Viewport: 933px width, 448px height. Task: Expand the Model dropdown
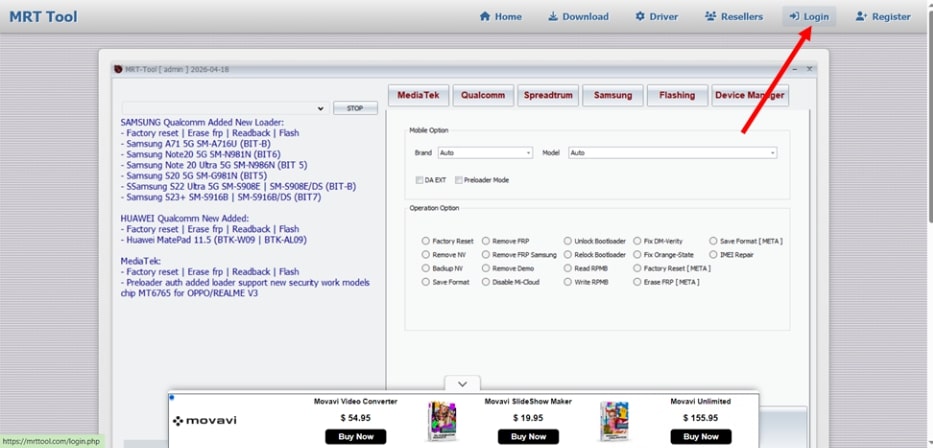coord(672,153)
